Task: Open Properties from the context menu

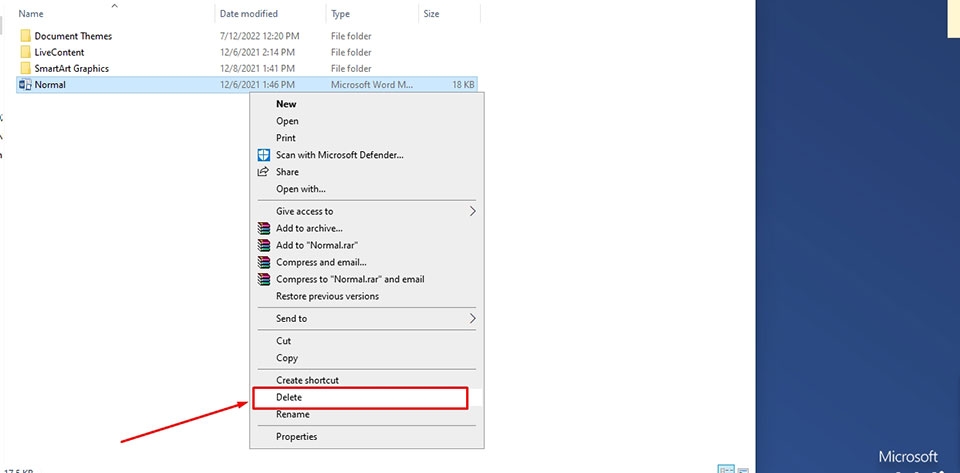Action: coord(296,436)
